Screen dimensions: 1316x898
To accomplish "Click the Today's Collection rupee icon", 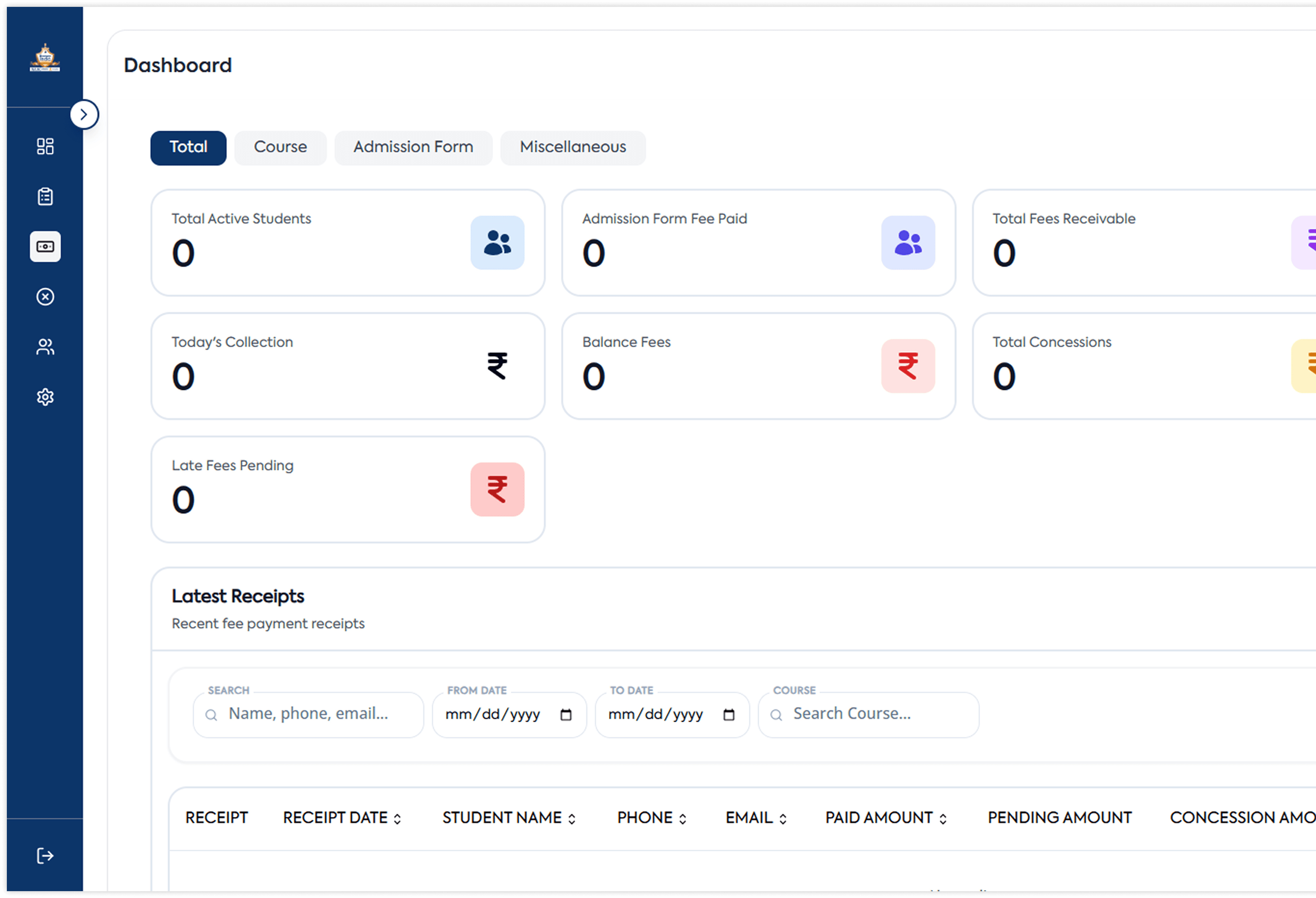I will [x=497, y=366].
